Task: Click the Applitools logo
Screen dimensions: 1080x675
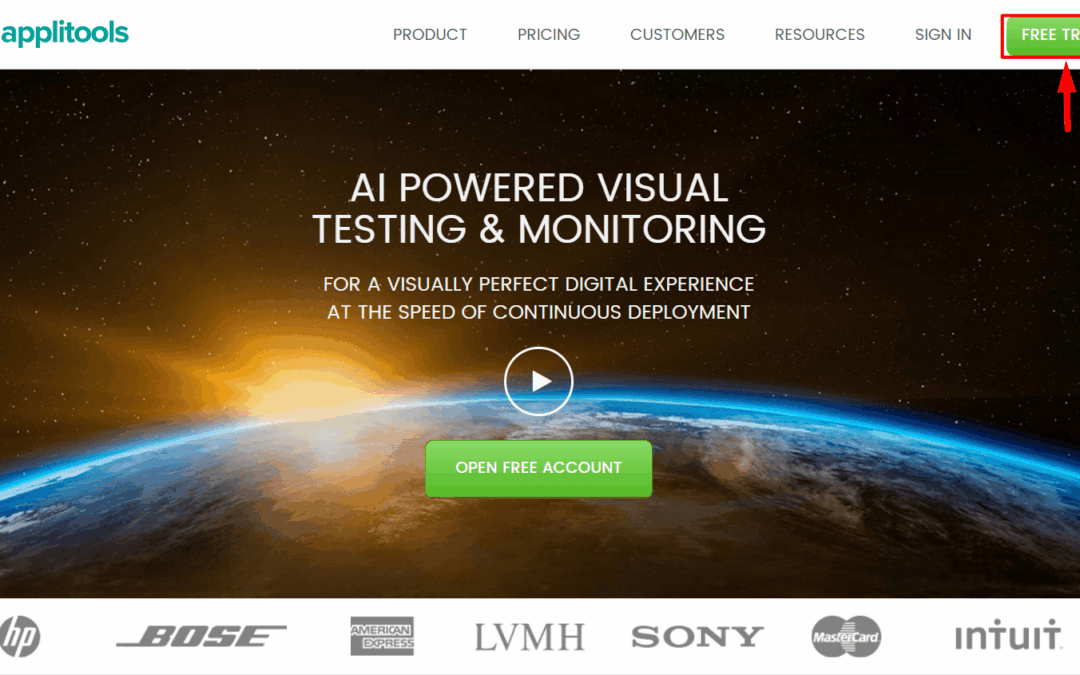Action: 65,33
